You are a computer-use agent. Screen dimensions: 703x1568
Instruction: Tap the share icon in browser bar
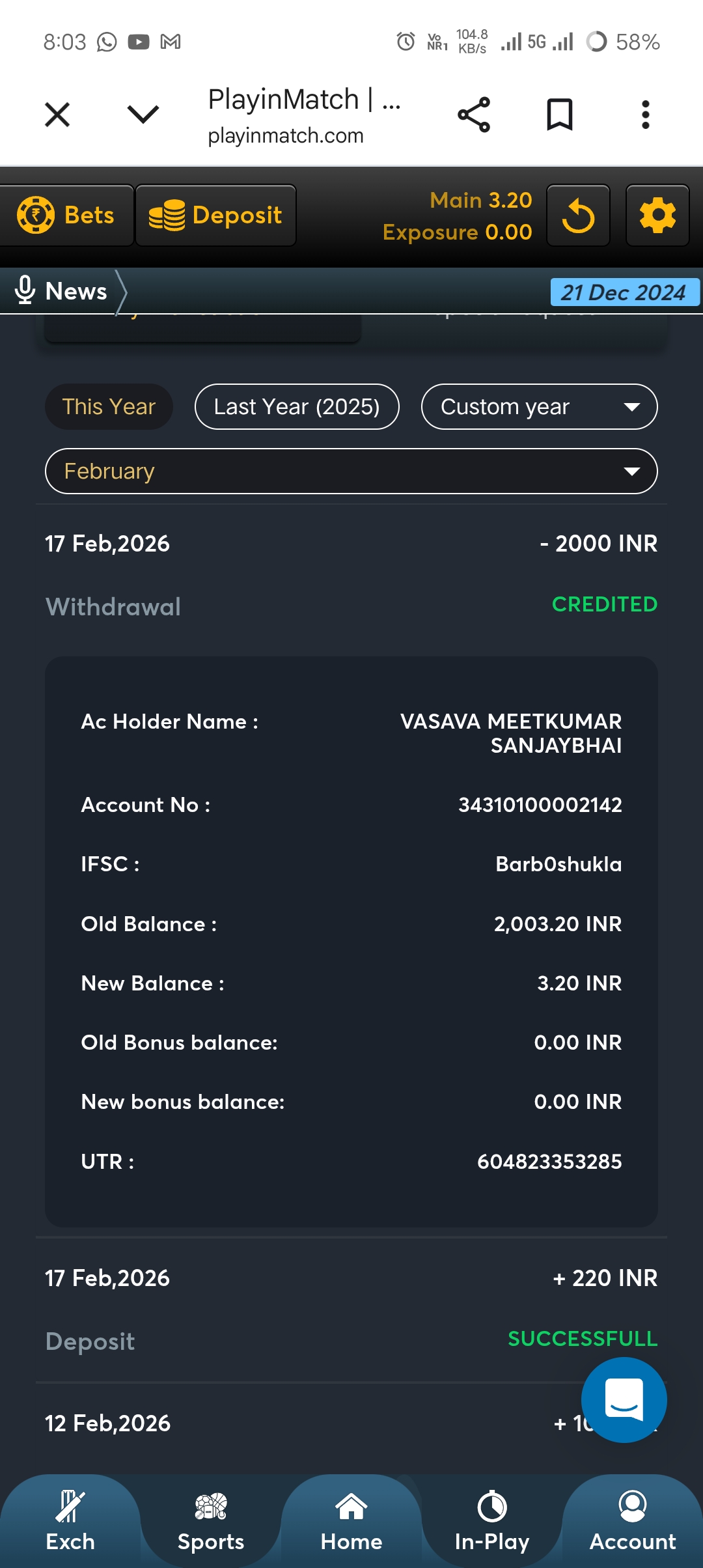point(474,115)
